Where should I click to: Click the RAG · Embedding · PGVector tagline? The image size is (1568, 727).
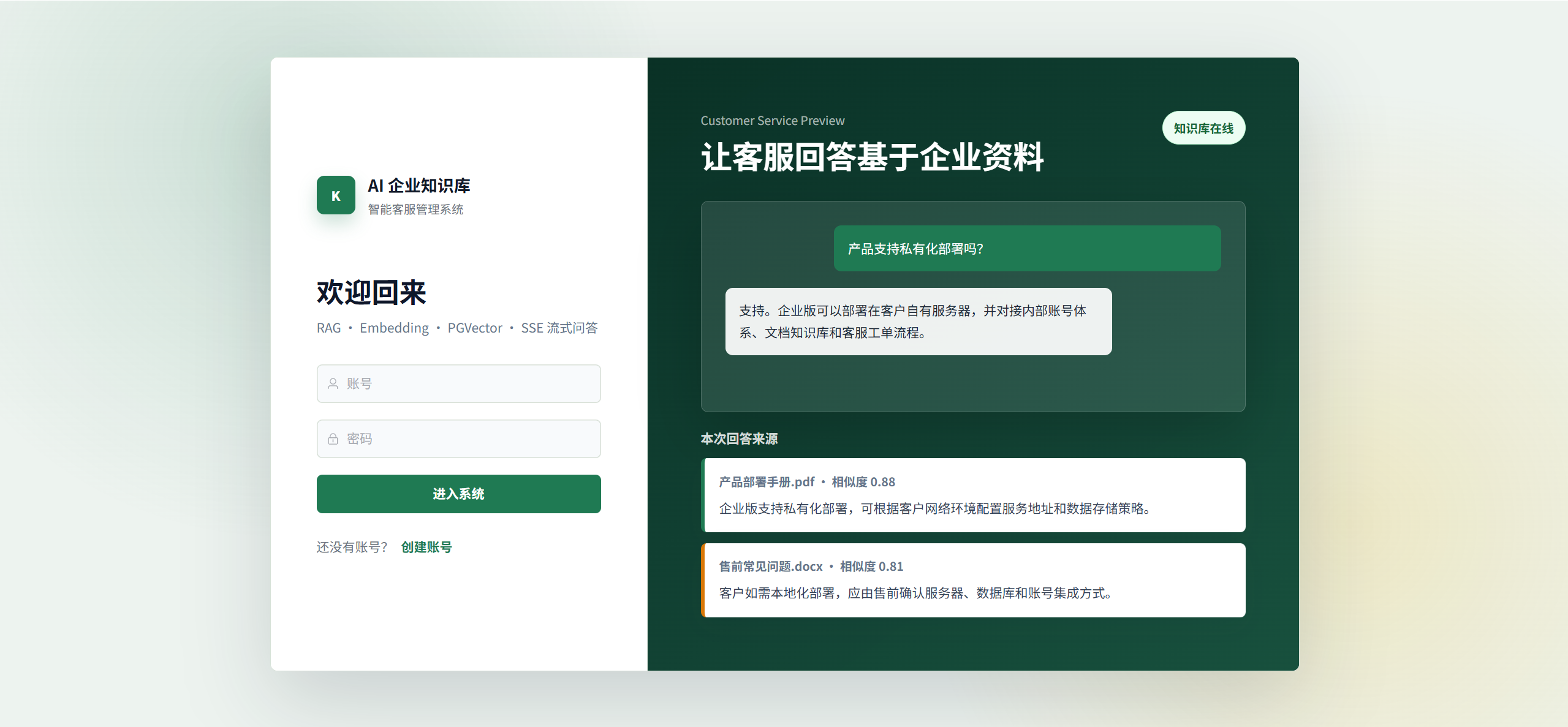457,328
